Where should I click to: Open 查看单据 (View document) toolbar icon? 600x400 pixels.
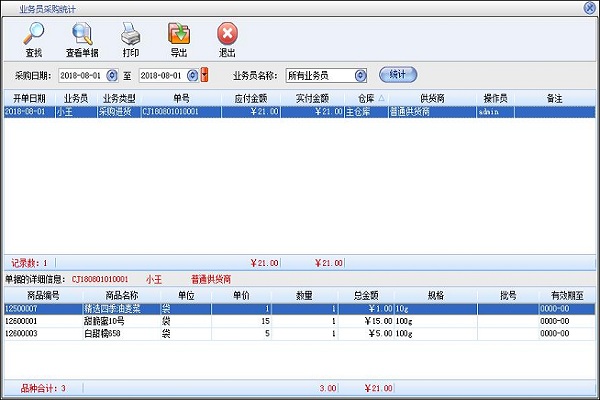coord(82,35)
